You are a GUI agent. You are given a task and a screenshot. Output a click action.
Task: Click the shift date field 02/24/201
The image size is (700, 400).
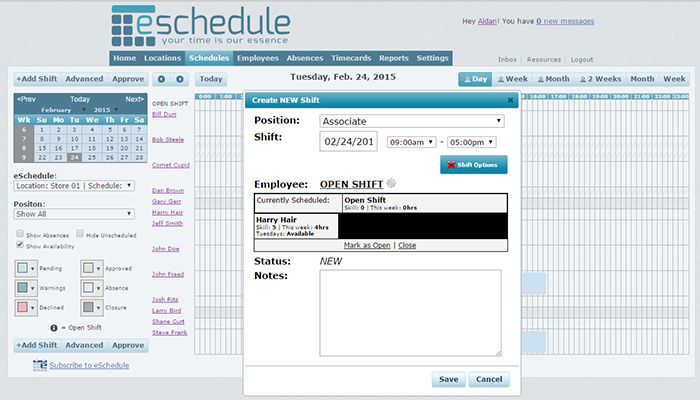[349, 142]
